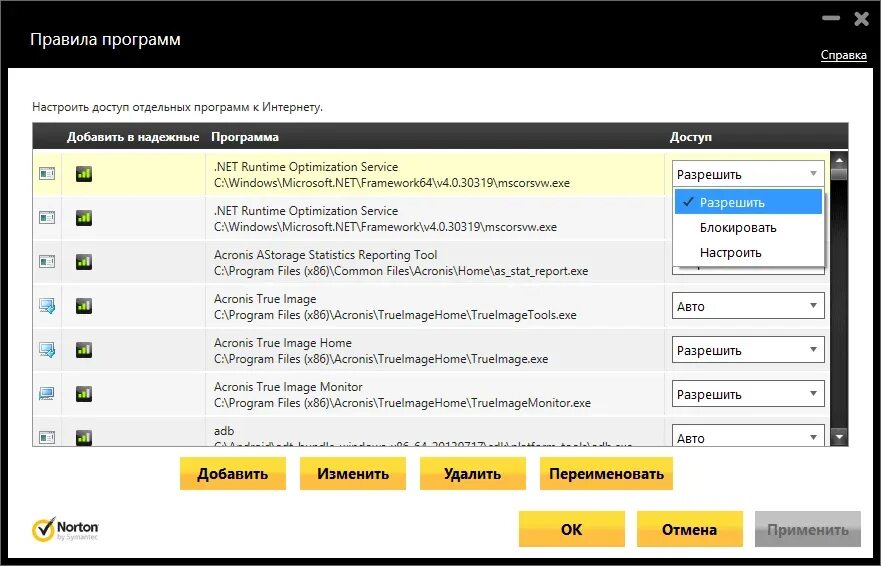Click the Программа column header
The width and height of the screenshot is (881, 566).
pyautogui.click(x=244, y=137)
